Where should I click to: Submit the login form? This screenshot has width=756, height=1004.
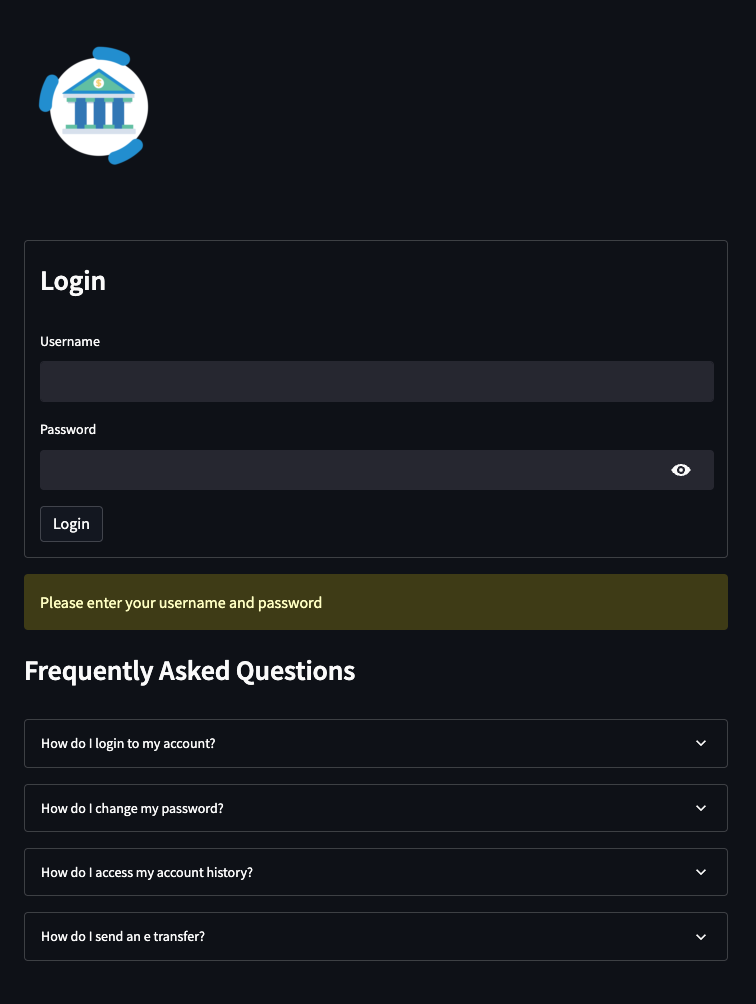pos(71,523)
